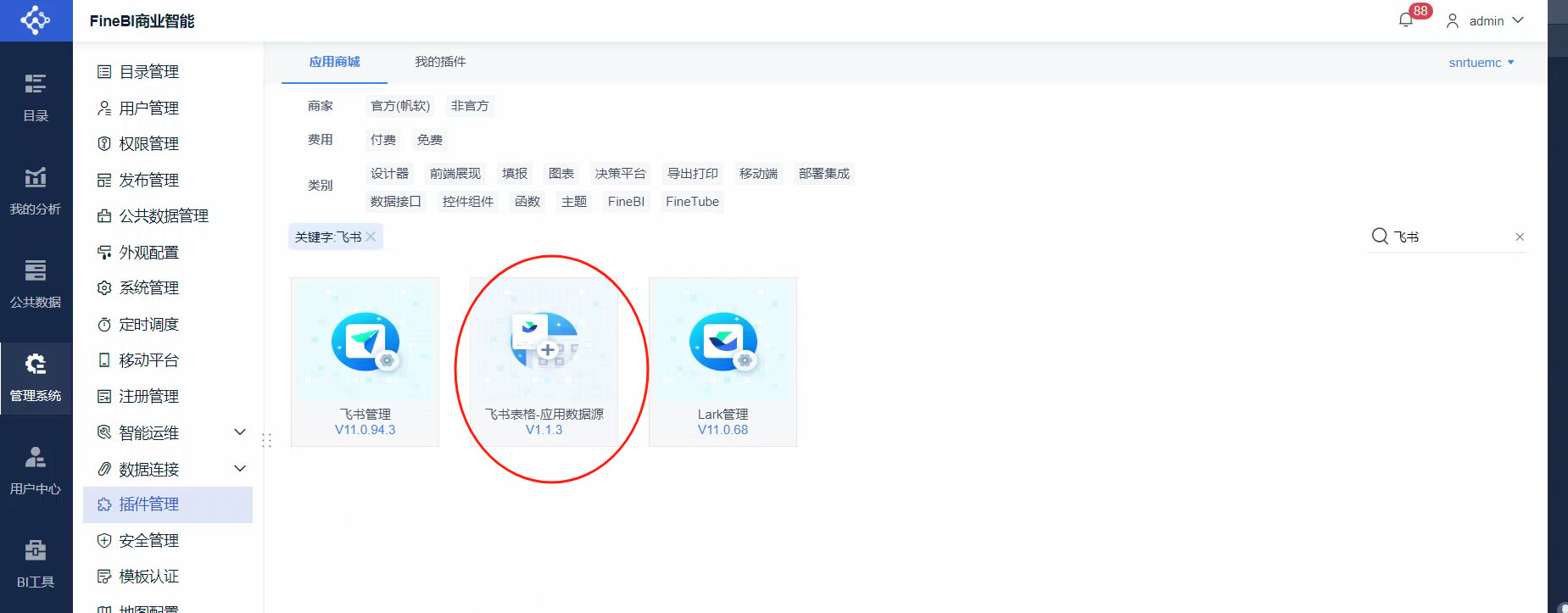Screen dimensions: 1568x613
Task: Select the 函数 category filter
Action: [x=527, y=202]
